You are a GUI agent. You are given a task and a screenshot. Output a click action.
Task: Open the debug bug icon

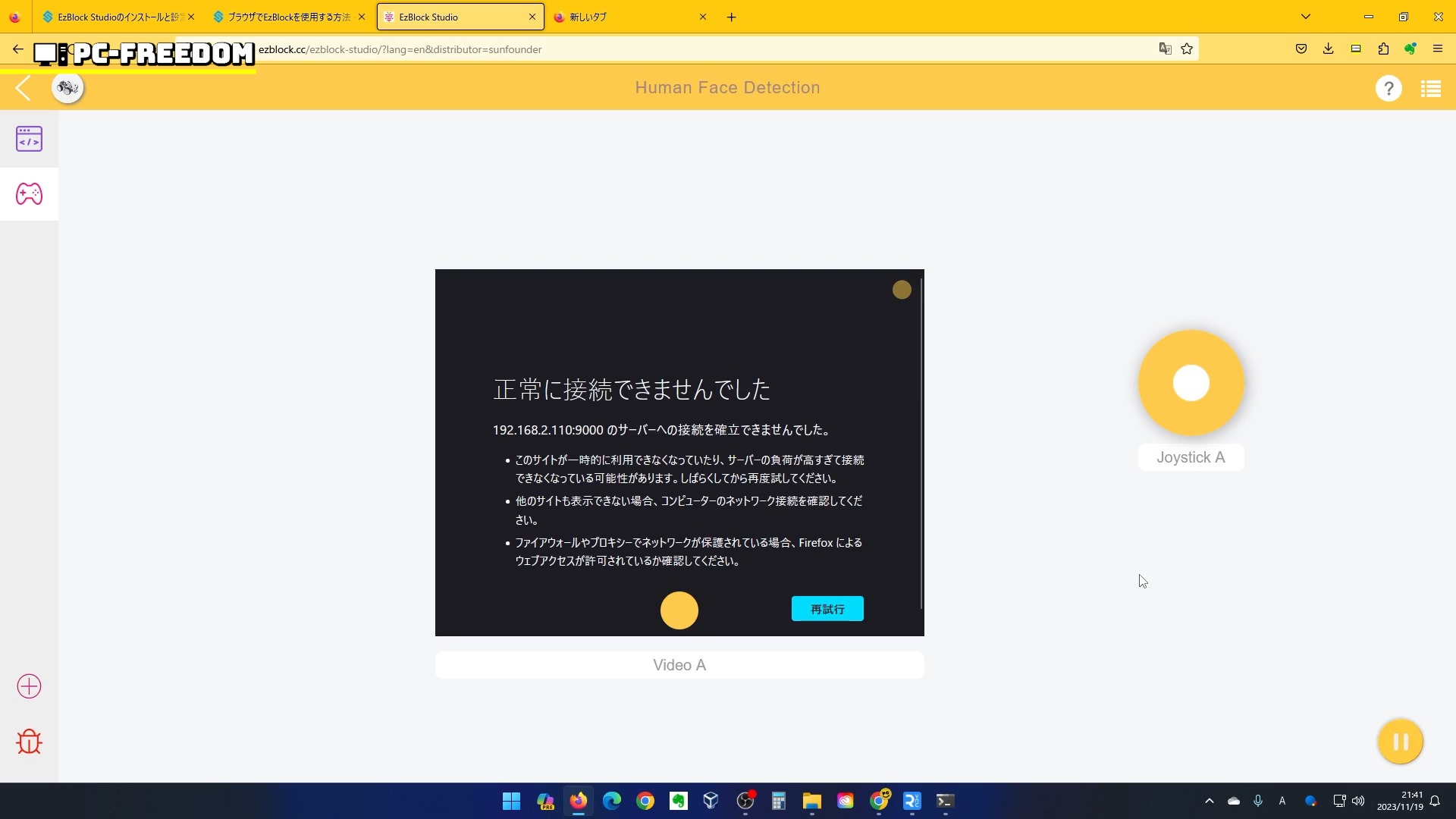pyautogui.click(x=29, y=742)
